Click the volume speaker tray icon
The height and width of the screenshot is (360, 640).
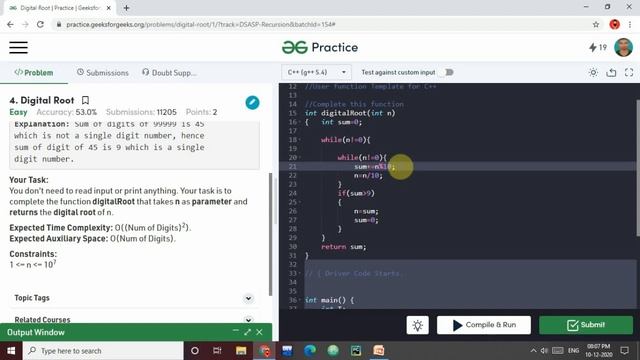point(544,351)
